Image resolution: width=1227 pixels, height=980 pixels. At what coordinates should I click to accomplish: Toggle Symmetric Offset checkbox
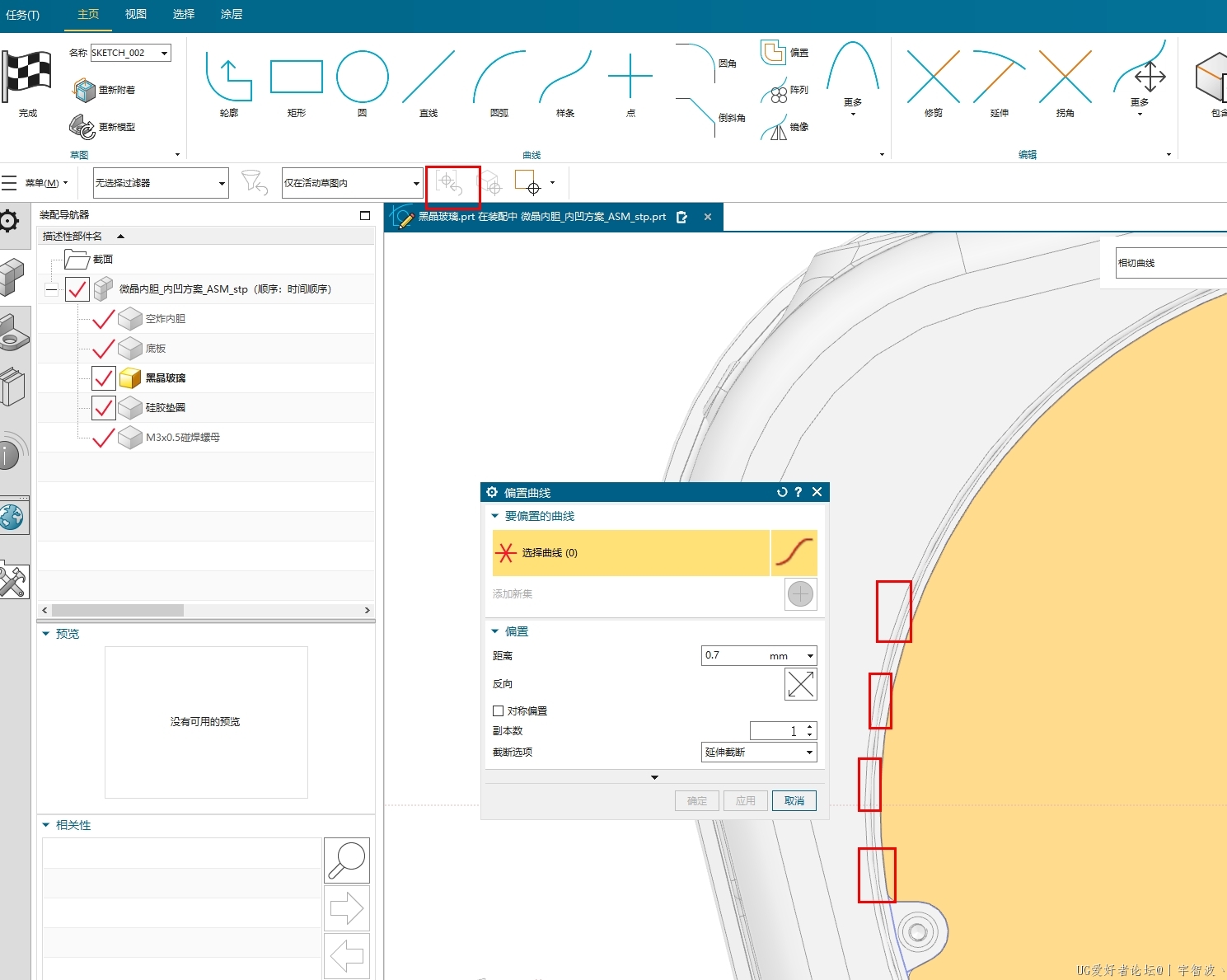coord(498,710)
